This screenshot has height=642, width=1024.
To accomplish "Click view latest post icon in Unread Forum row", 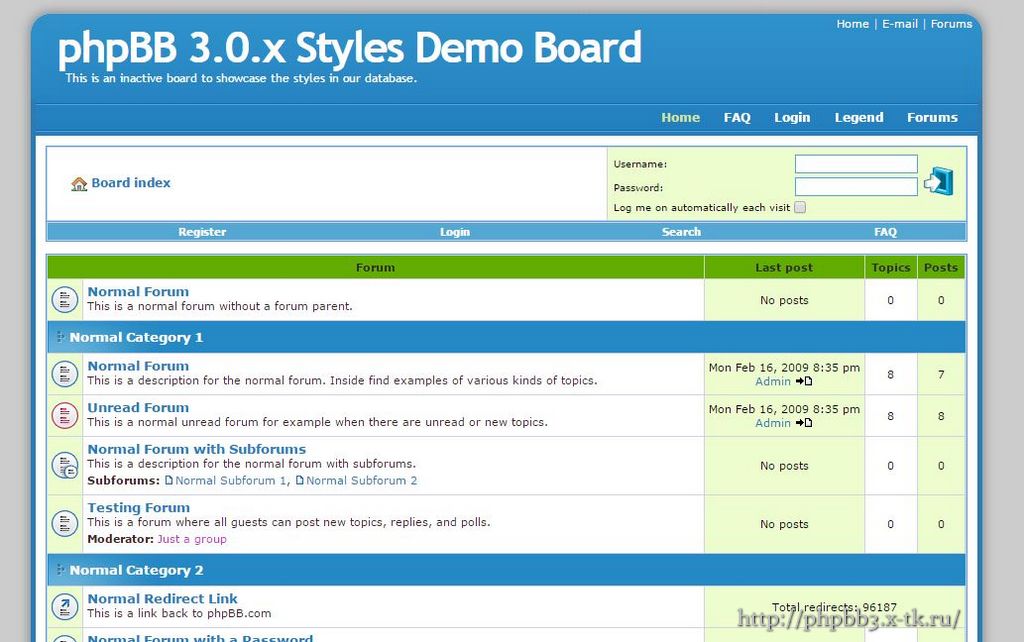I will 804,423.
